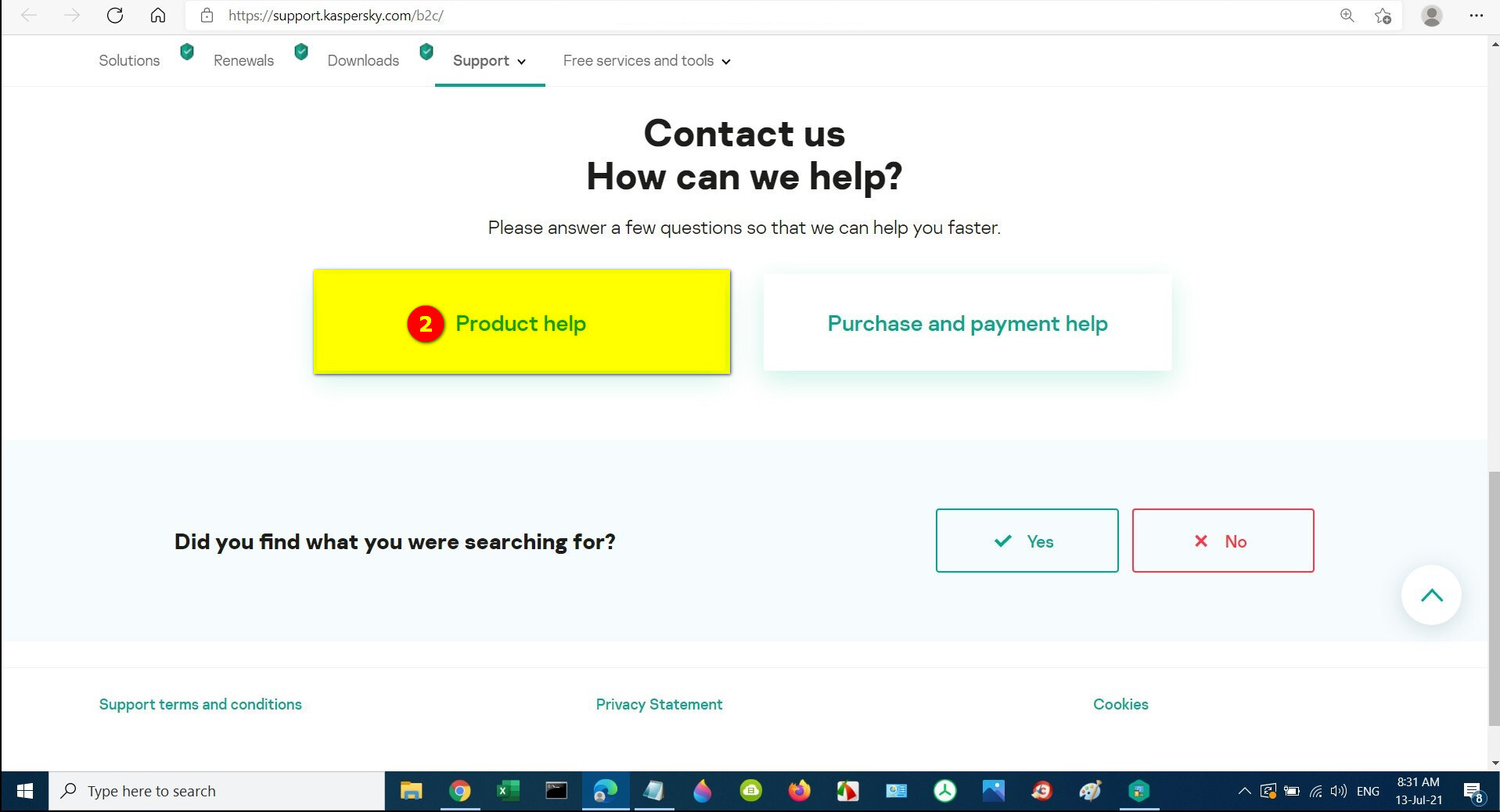Expand Free services and tools dropdown
The image size is (1500, 812).
click(647, 61)
